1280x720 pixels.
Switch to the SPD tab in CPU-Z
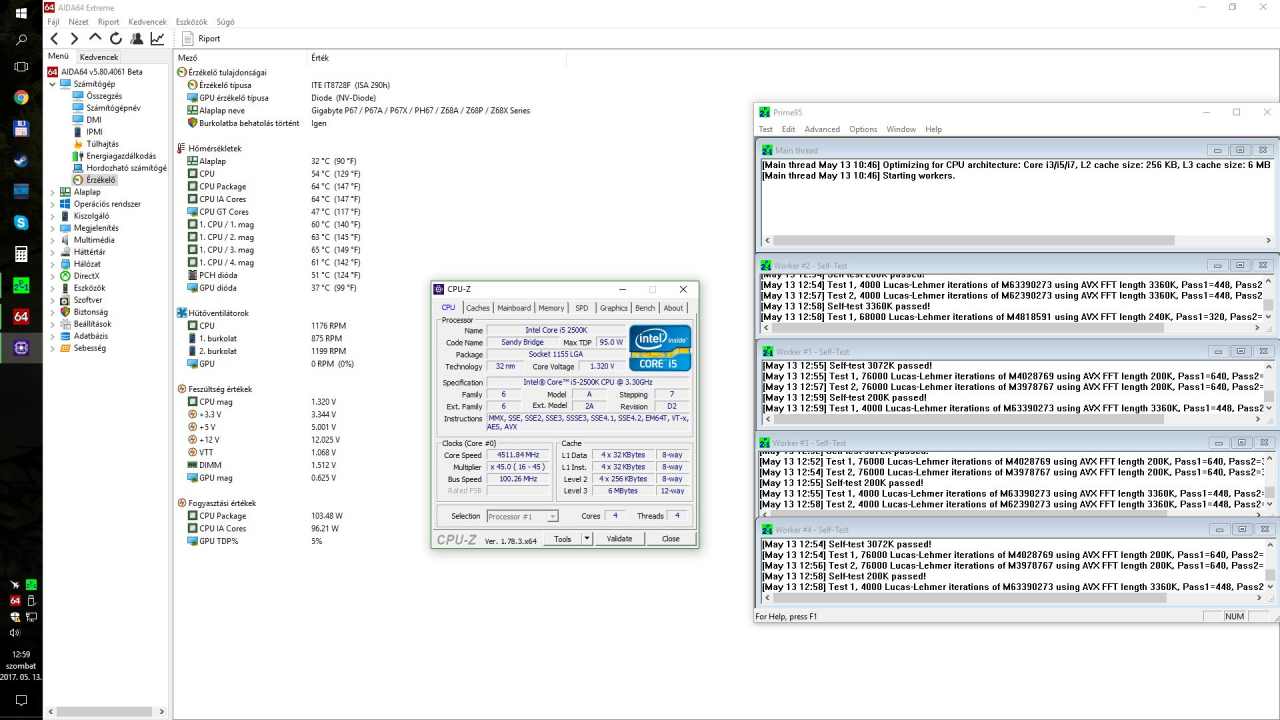point(581,308)
